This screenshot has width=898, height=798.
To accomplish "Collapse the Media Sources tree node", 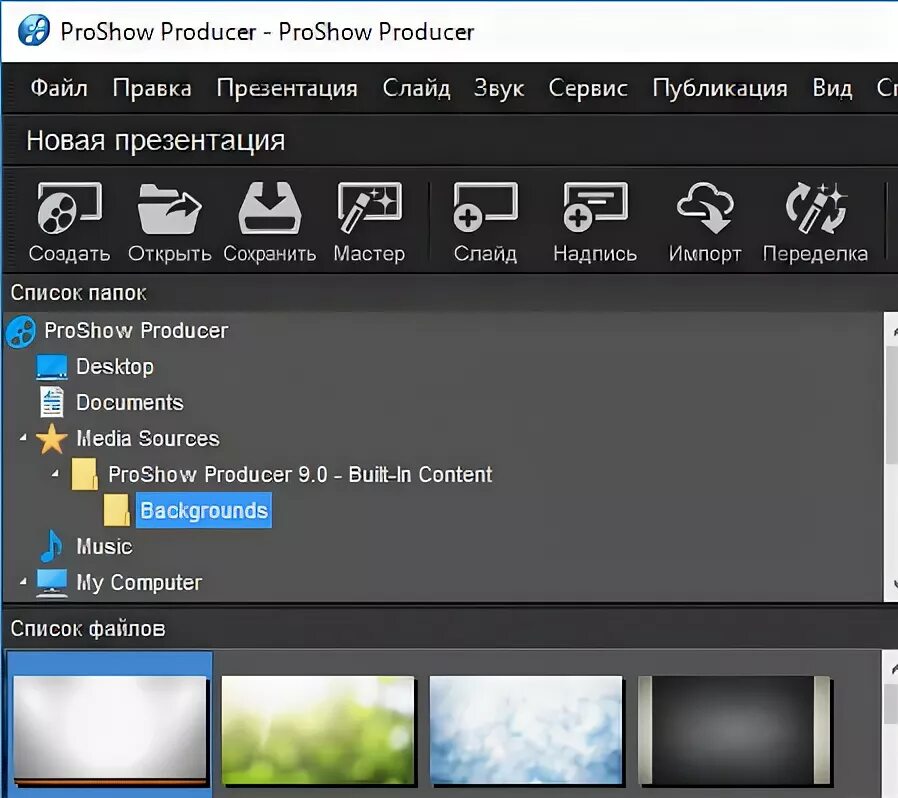I will [23, 438].
